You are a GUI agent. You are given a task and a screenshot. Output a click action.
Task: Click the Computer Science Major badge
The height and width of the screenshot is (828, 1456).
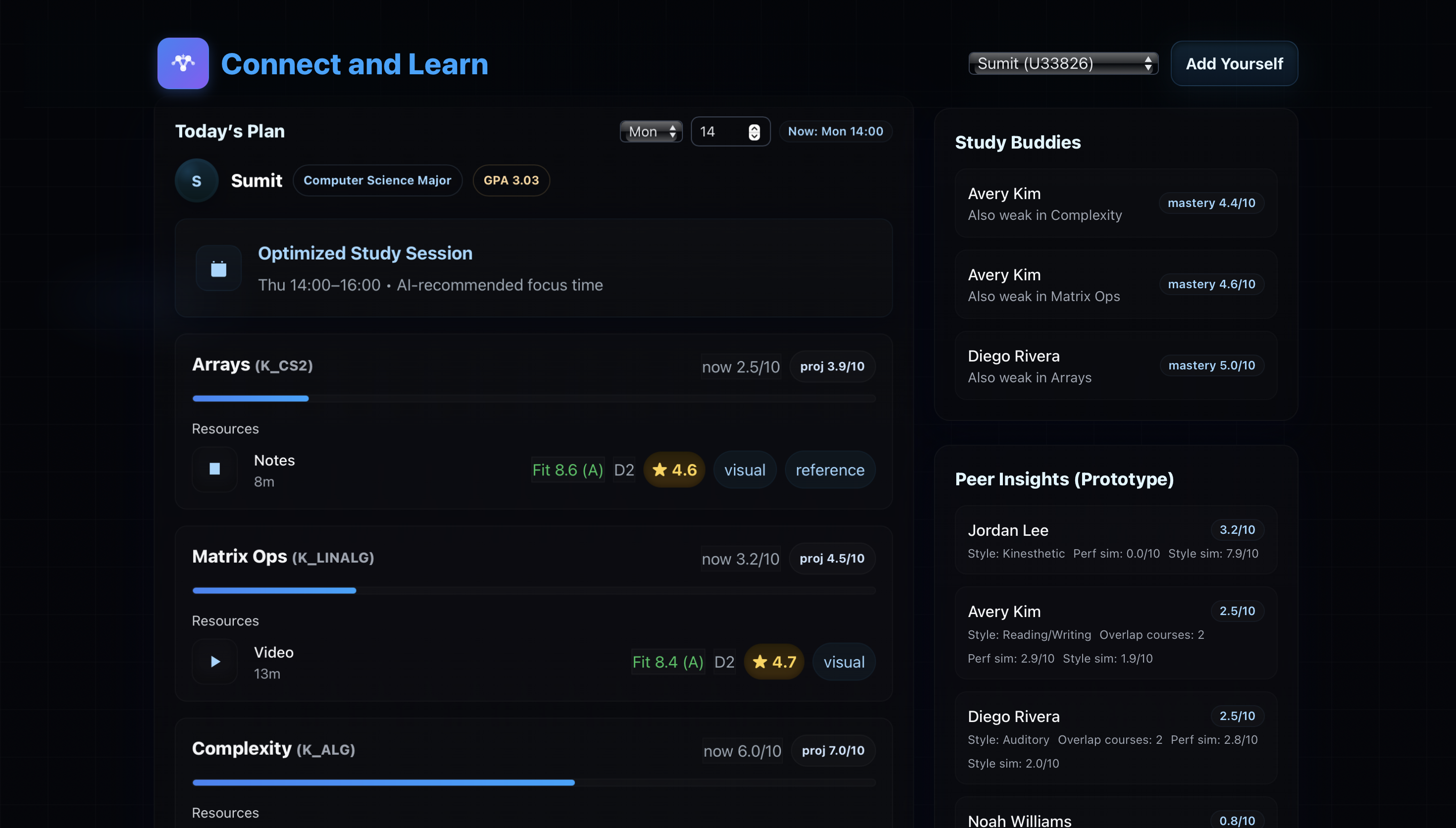(377, 181)
